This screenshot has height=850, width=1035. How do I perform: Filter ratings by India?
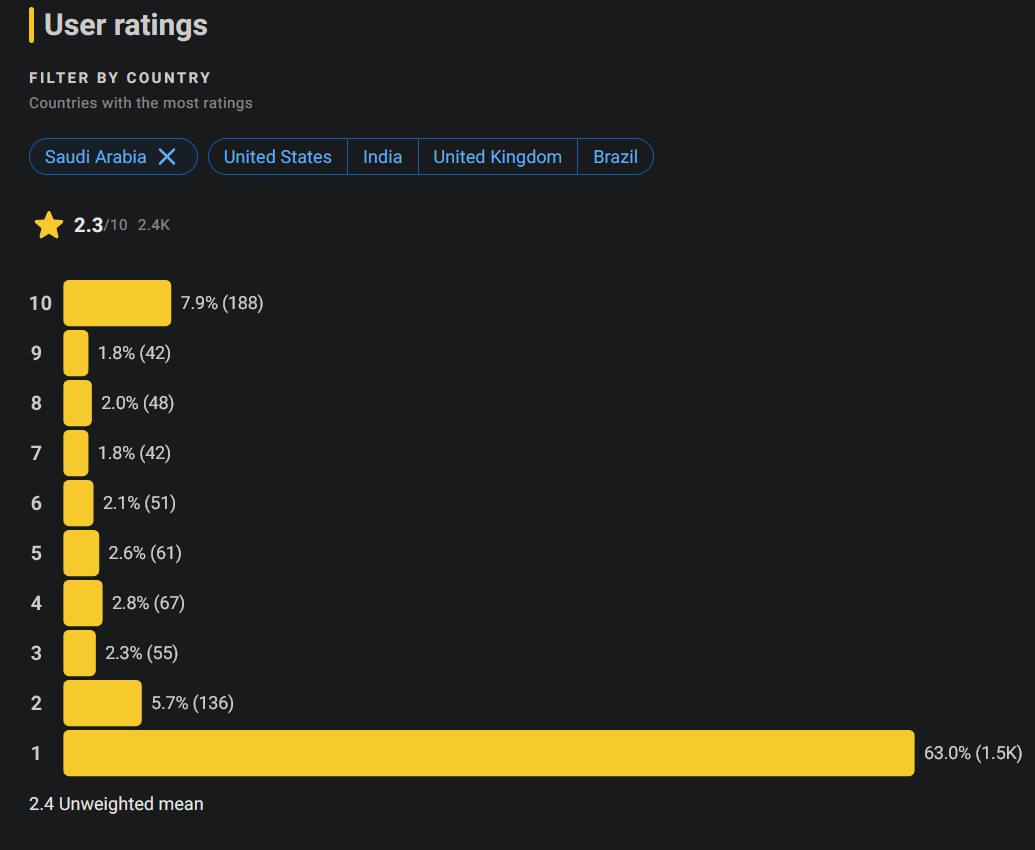coord(382,157)
